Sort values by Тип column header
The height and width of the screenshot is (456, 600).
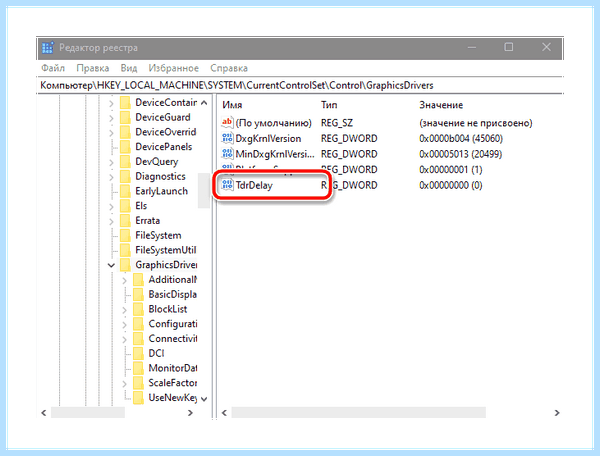tap(329, 105)
